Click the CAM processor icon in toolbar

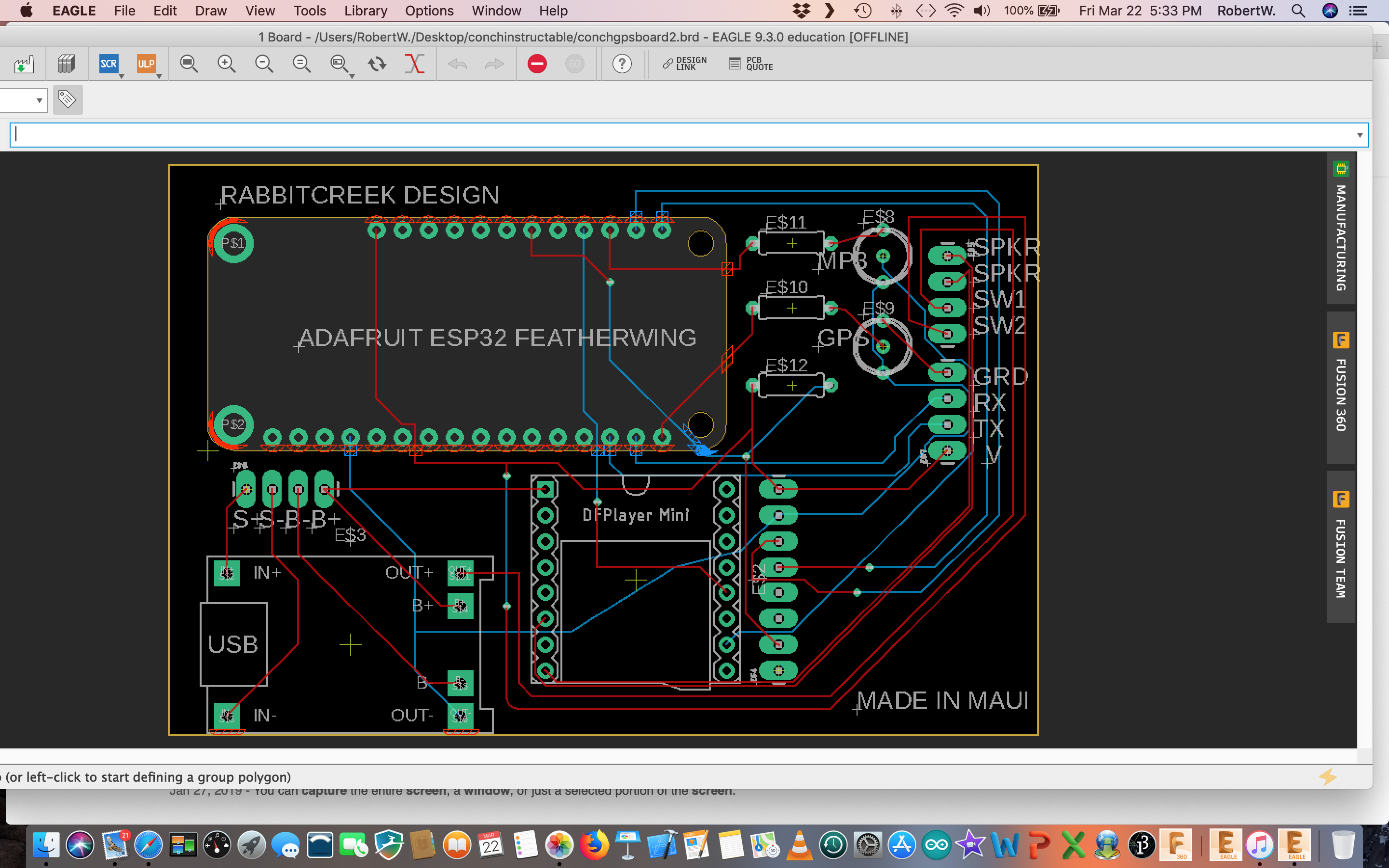[24, 64]
